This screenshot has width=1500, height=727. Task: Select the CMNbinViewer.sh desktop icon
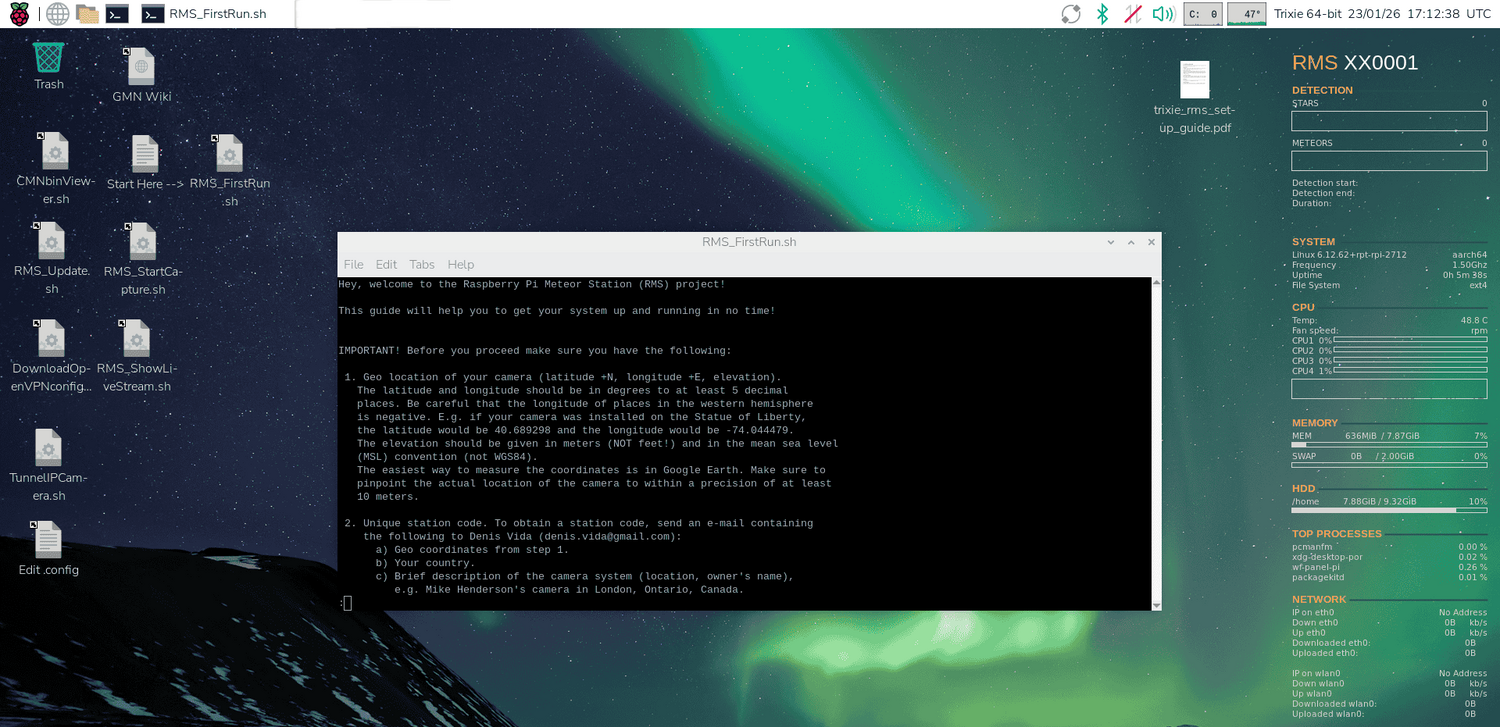(56, 168)
